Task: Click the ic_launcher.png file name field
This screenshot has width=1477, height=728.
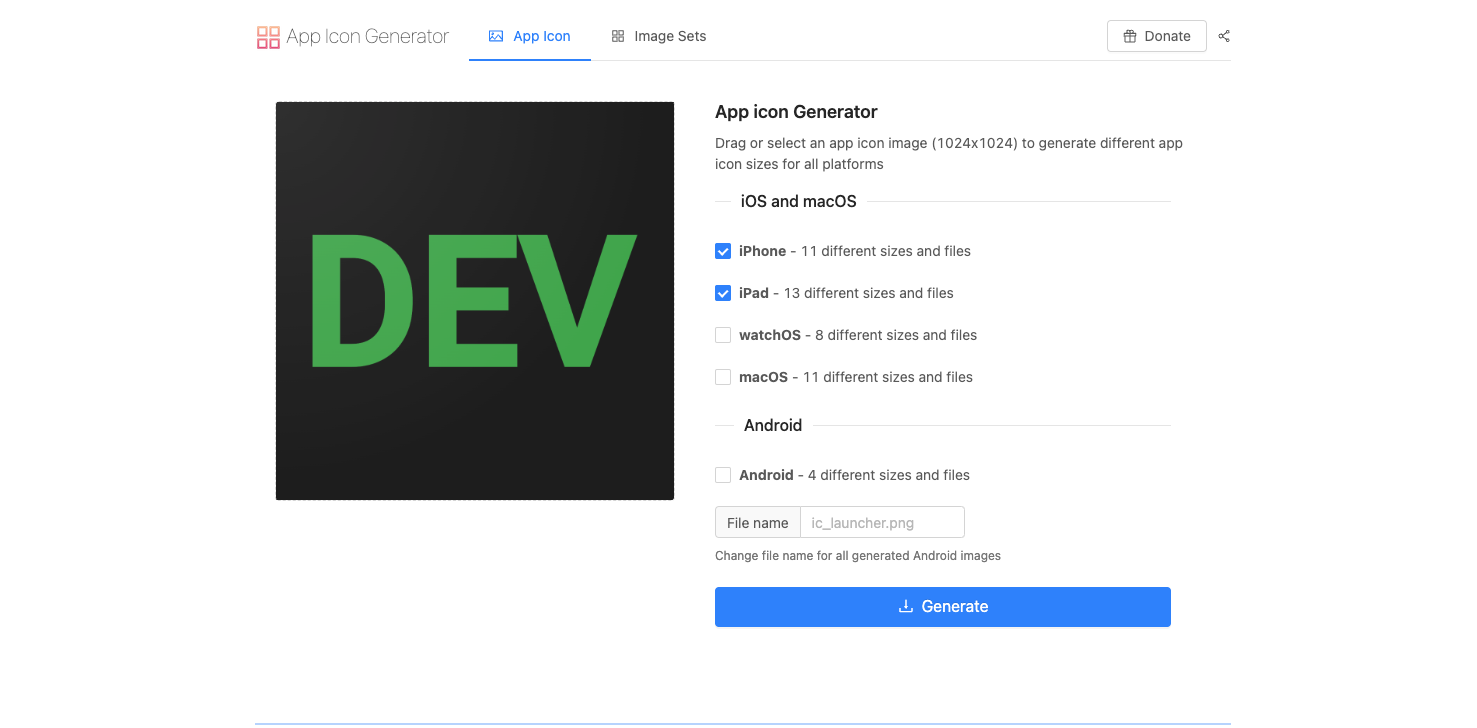Action: coord(882,522)
